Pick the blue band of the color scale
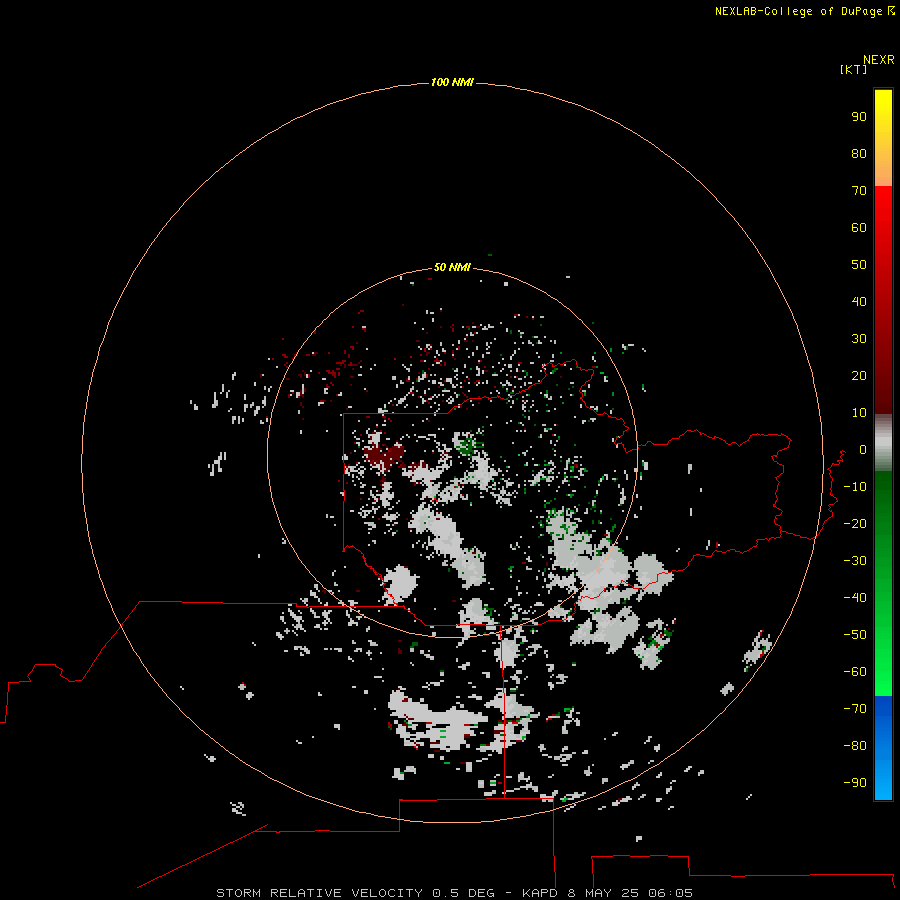 [x=883, y=747]
